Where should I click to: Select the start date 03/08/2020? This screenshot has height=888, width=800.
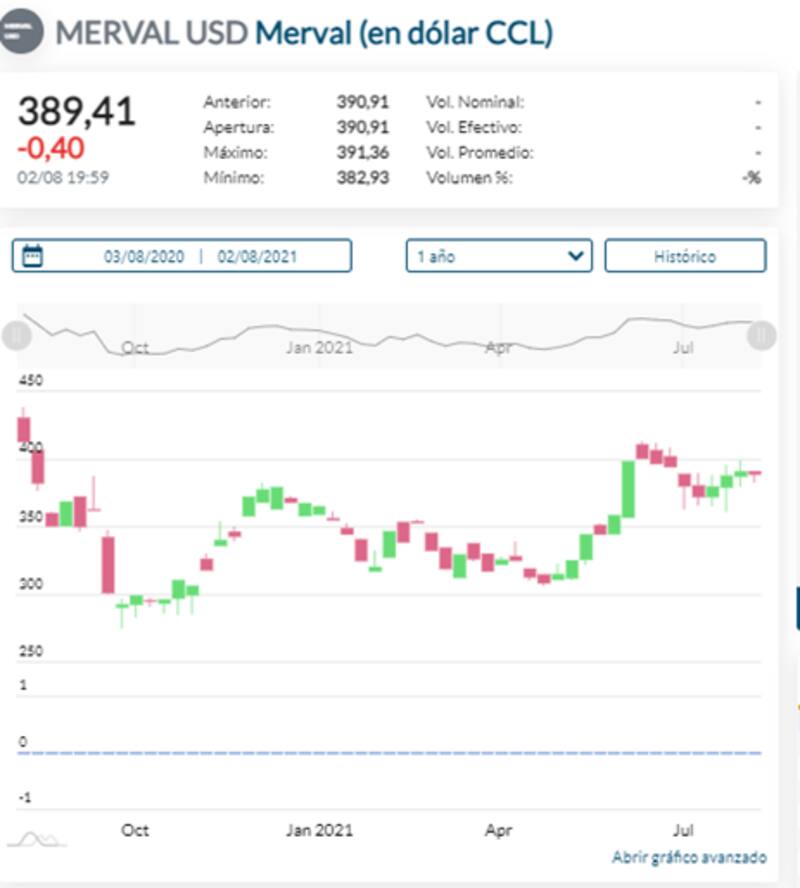144,256
